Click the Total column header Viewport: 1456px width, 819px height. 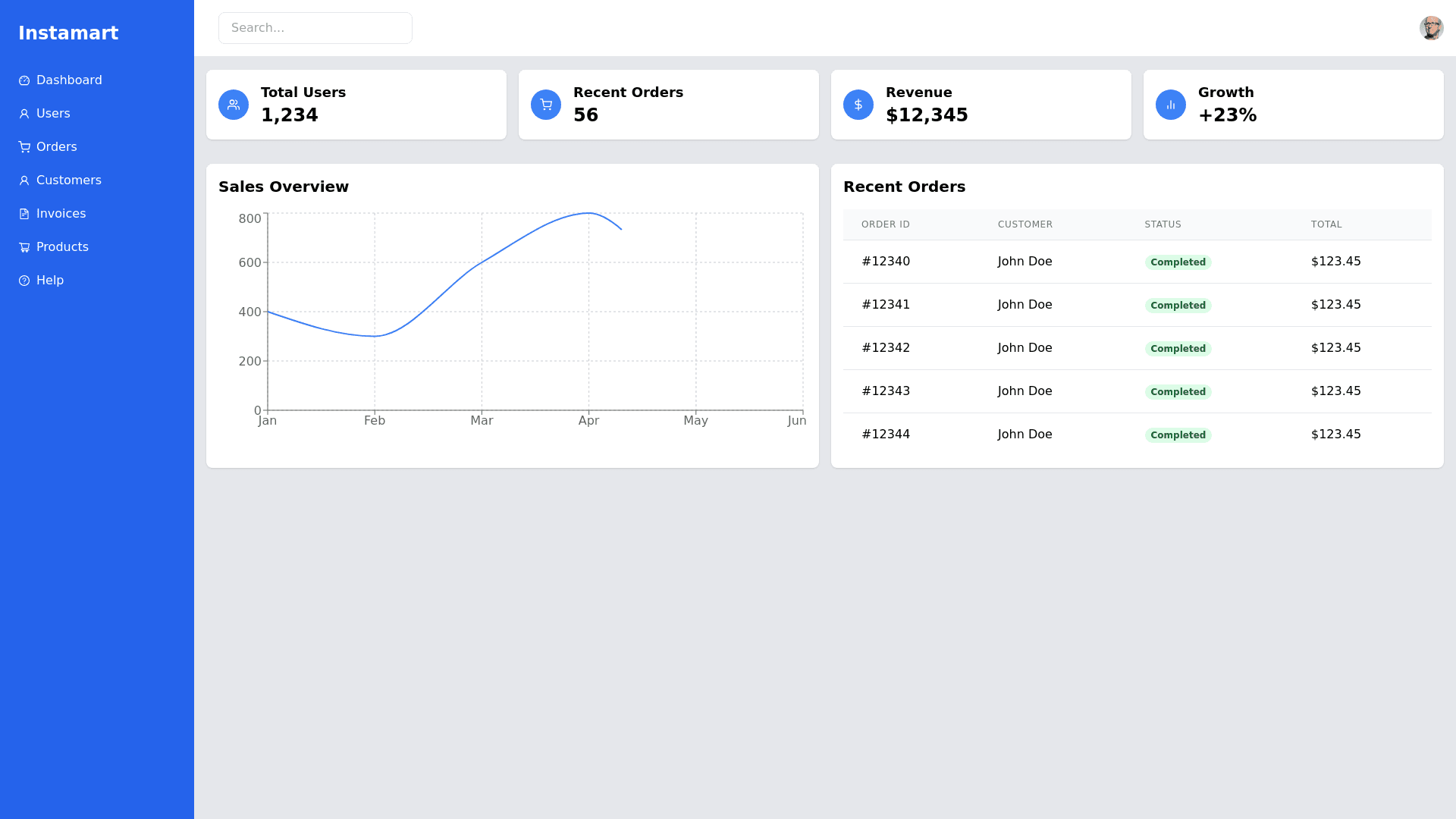click(1326, 224)
